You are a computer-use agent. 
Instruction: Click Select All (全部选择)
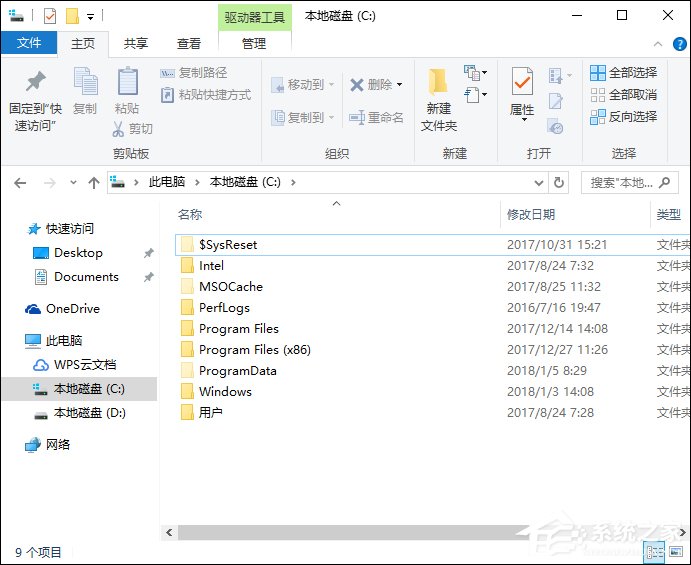[x=624, y=73]
